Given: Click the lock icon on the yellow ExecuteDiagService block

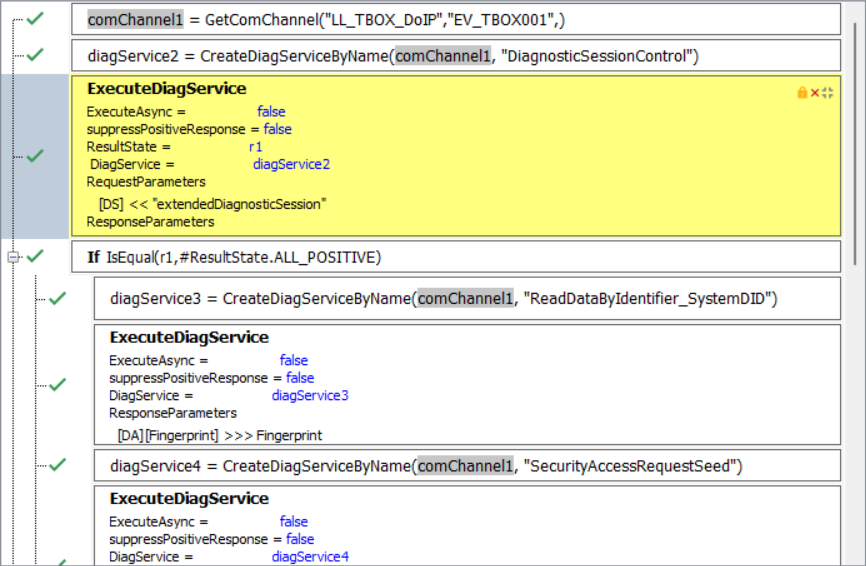Looking at the screenshot, I should pyautogui.click(x=802, y=93).
